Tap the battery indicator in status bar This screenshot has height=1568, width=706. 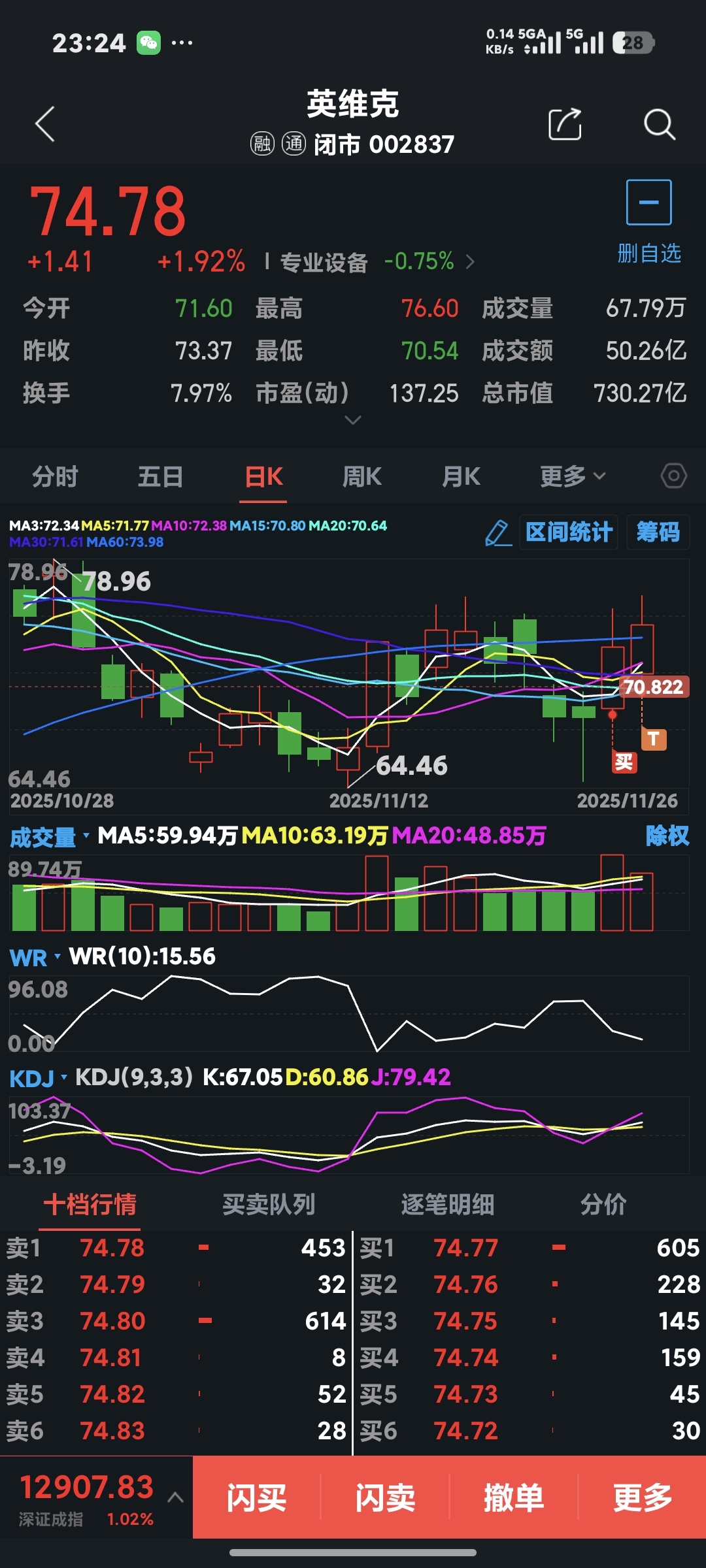coord(633,43)
